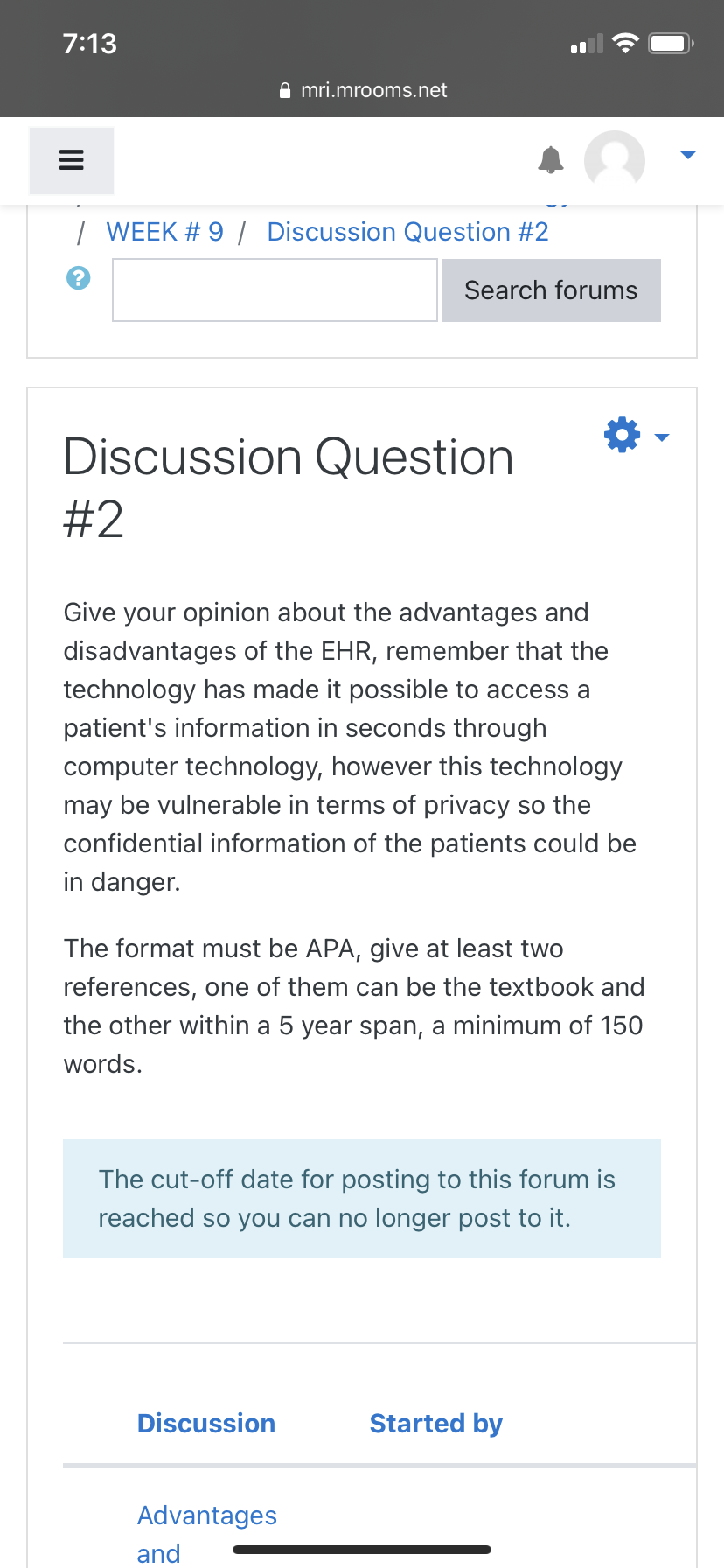Open the forum settings gear icon
The width and height of the screenshot is (724, 1568).
coord(623,435)
